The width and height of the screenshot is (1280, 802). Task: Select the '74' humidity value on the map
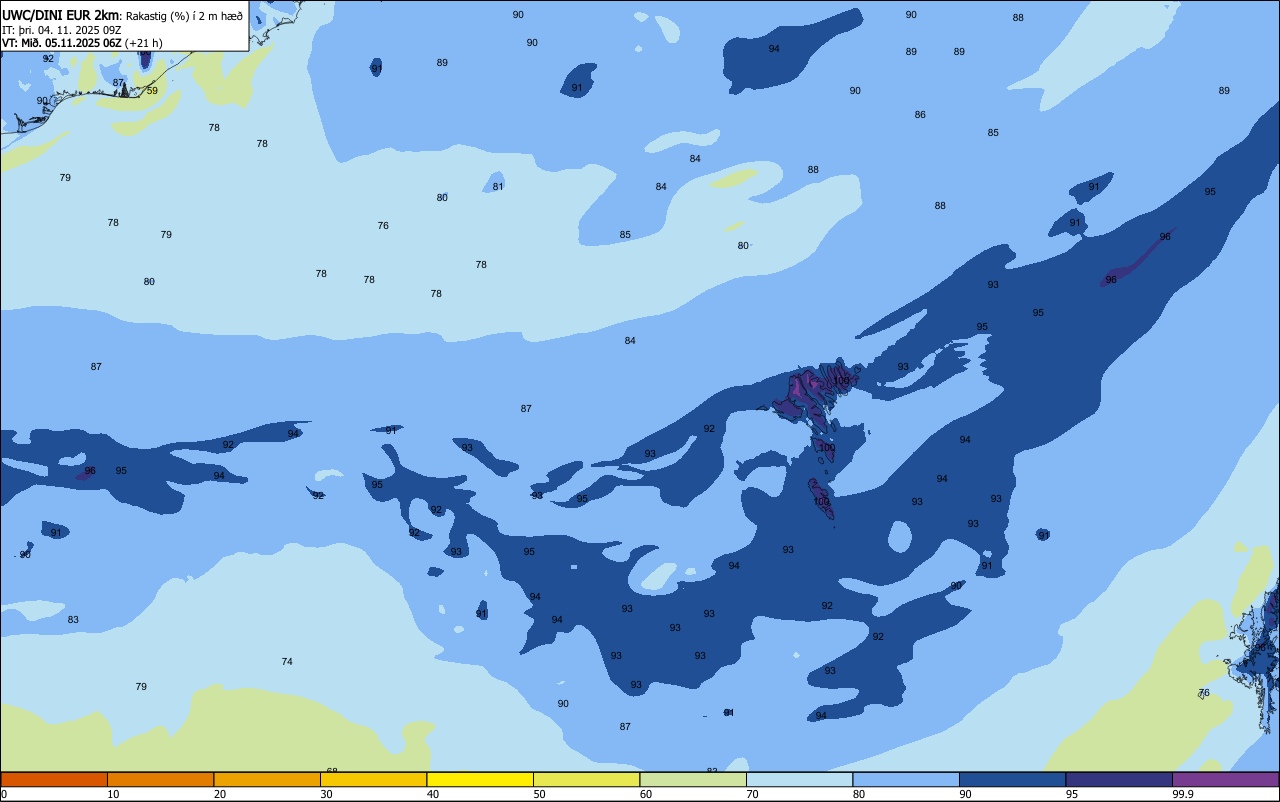pos(287,662)
